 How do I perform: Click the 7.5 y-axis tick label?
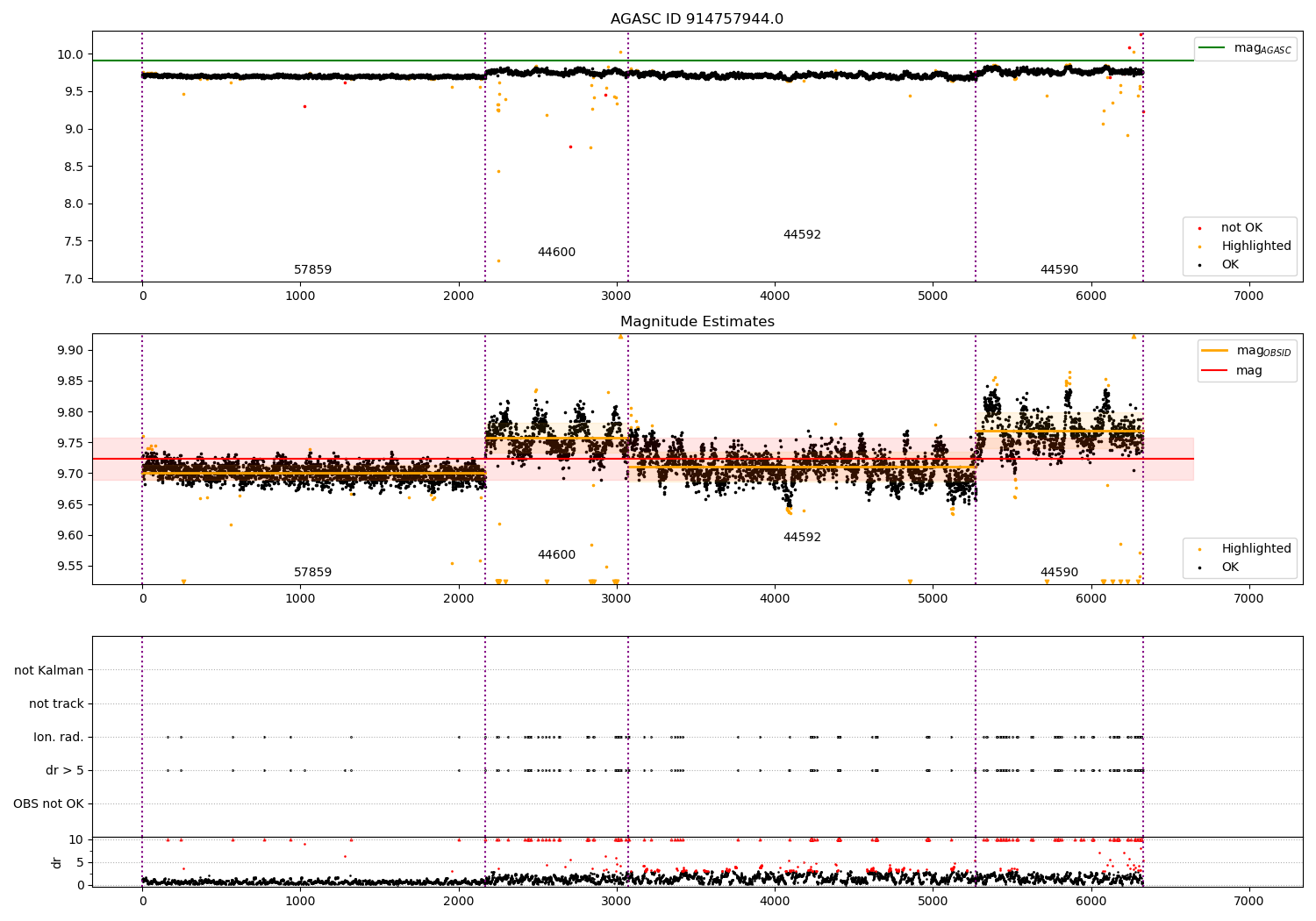75,242
